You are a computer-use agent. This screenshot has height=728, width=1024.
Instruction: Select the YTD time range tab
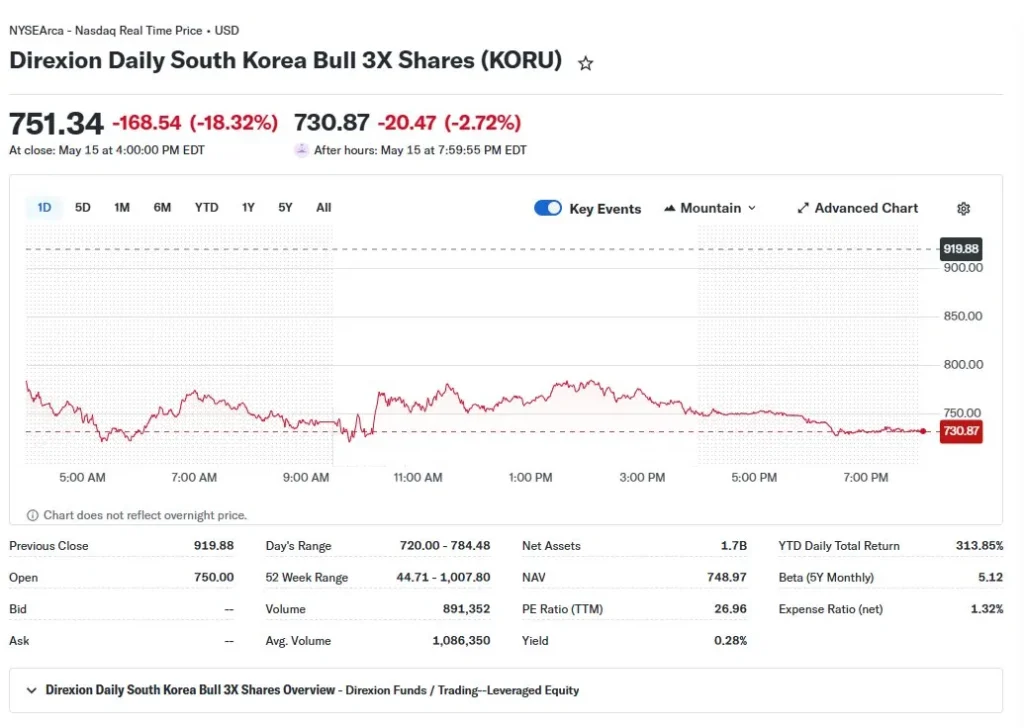(206, 208)
